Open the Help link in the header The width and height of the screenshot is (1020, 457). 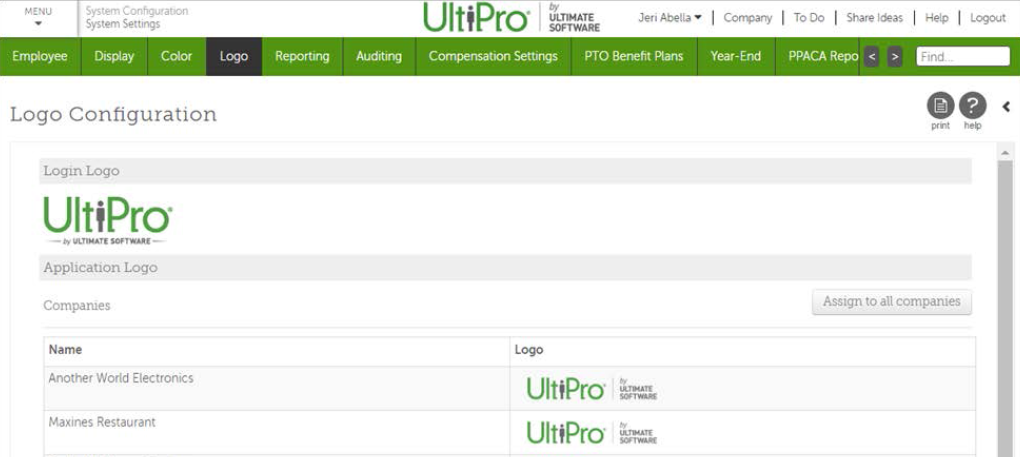coord(936,18)
